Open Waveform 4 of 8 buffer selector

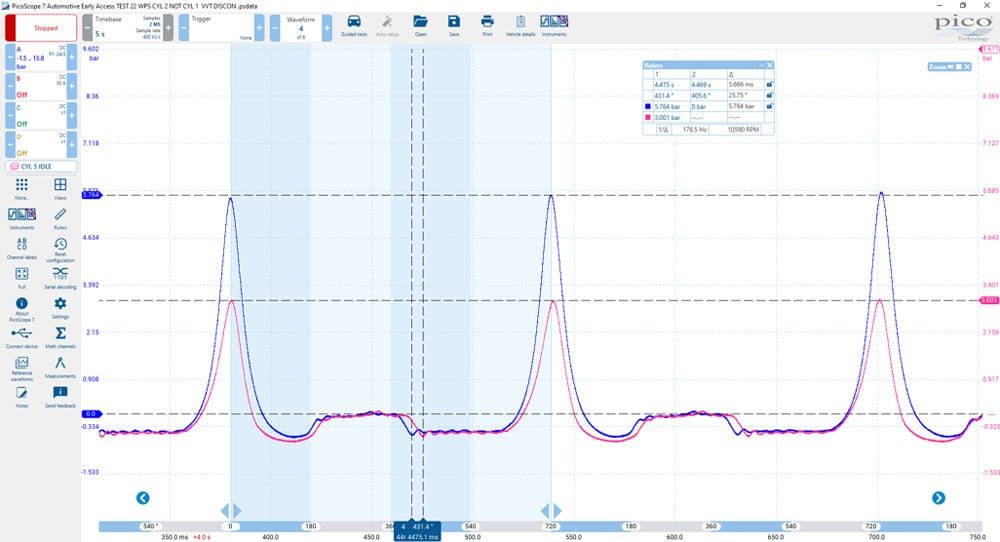tap(301, 28)
